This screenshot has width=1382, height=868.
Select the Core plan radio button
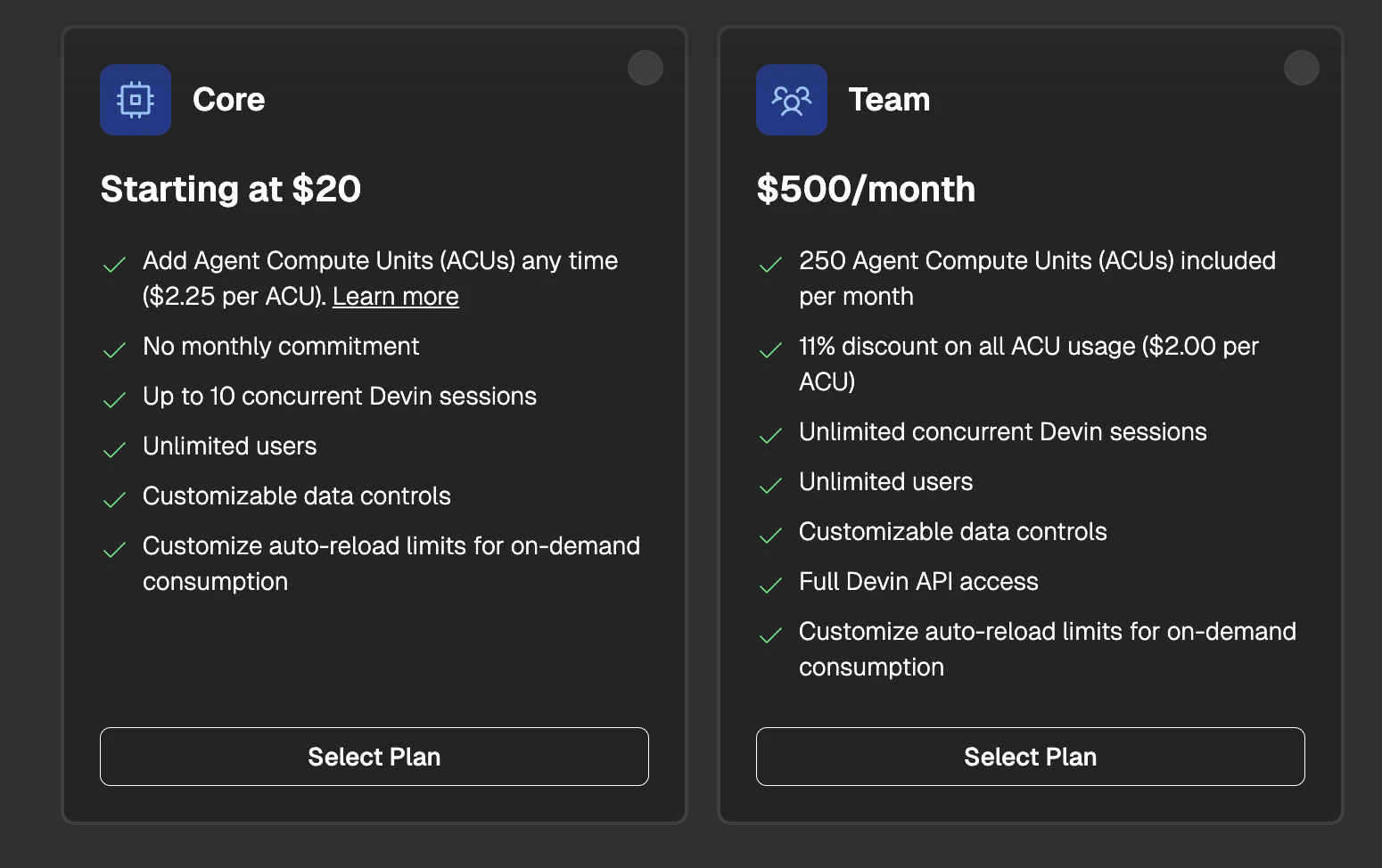point(646,68)
